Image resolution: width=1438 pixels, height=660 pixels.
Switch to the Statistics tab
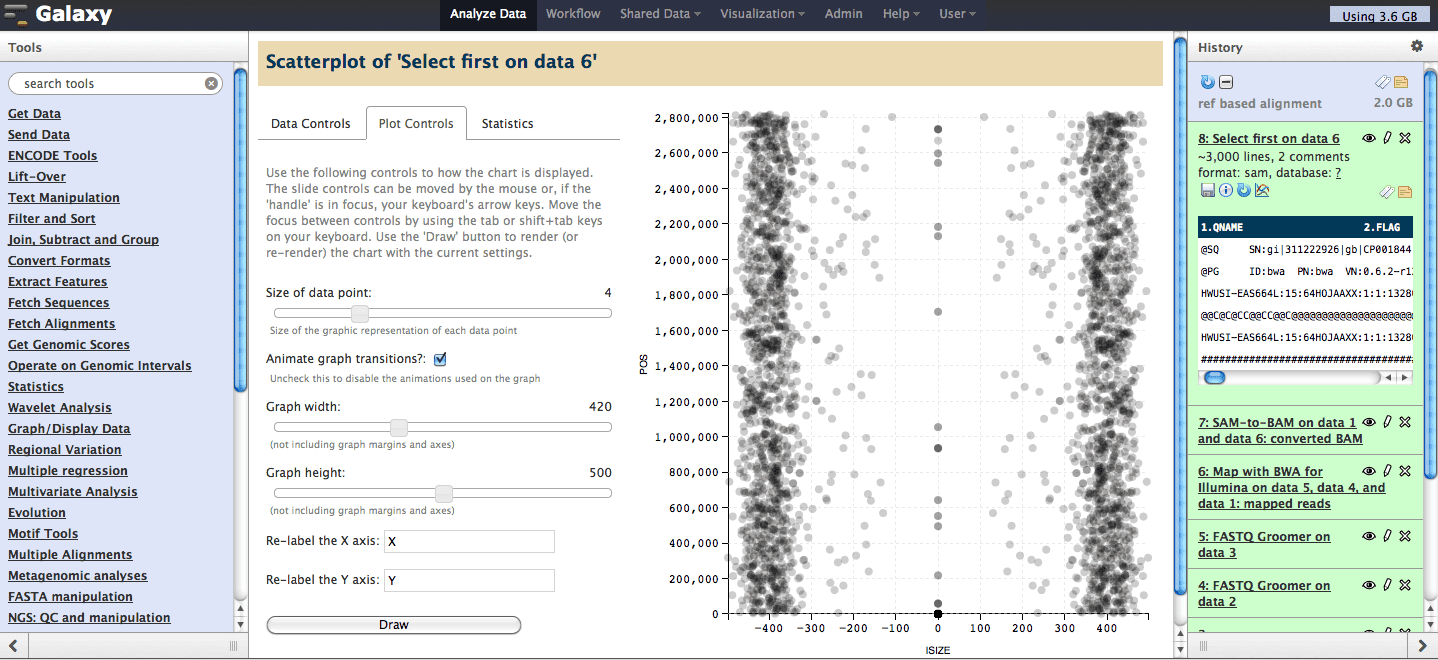506,123
